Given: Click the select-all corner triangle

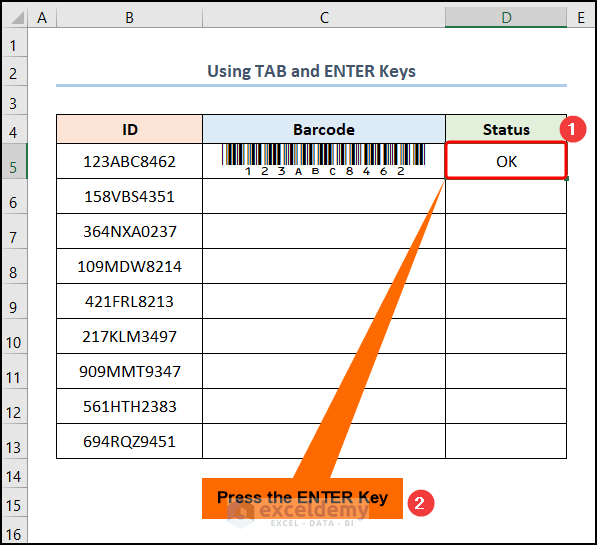Looking at the screenshot, I should pyautogui.click(x=17, y=18).
